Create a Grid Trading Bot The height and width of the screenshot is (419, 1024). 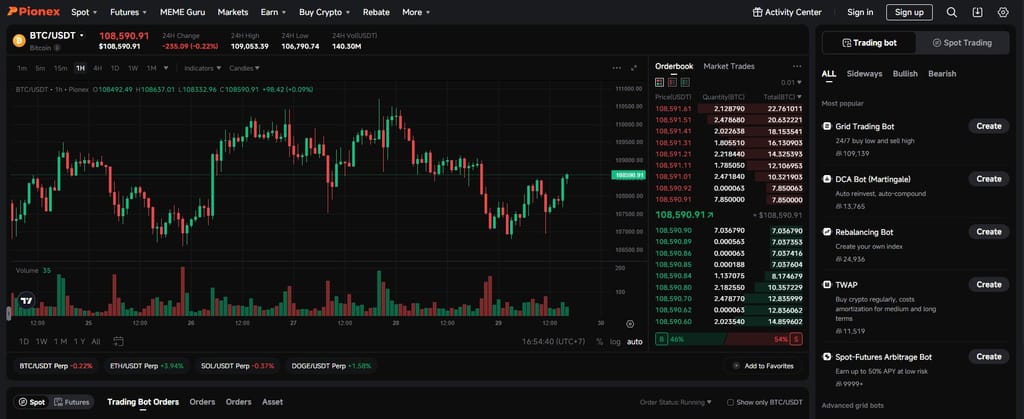988,126
